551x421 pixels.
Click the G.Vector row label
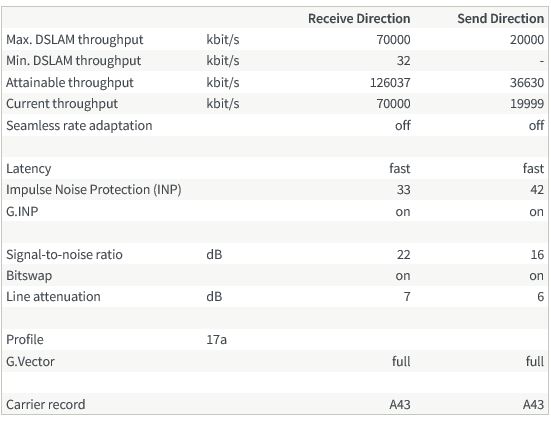tap(30, 362)
